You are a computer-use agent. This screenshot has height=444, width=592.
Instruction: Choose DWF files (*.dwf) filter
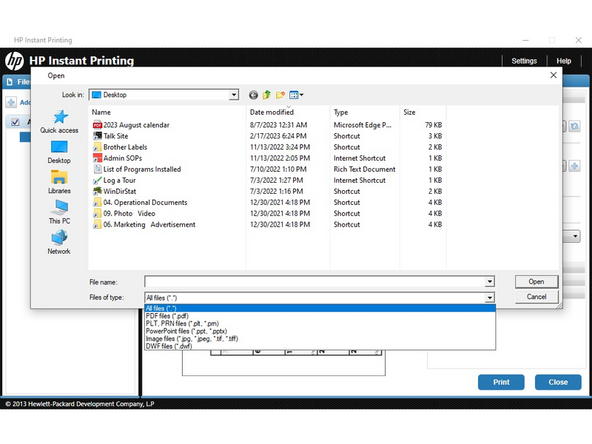(x=320, y=346)
